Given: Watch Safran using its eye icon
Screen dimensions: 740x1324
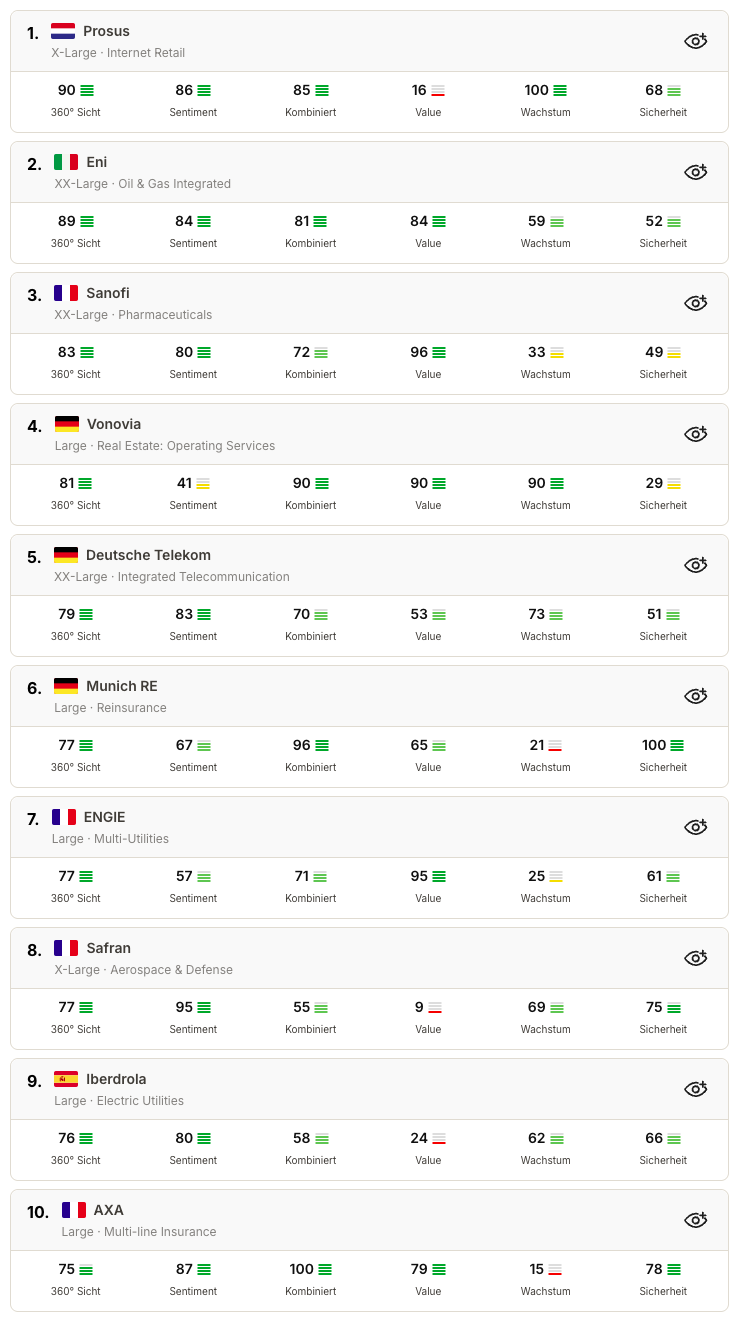Looking at the screenshot, I should 695,958.
